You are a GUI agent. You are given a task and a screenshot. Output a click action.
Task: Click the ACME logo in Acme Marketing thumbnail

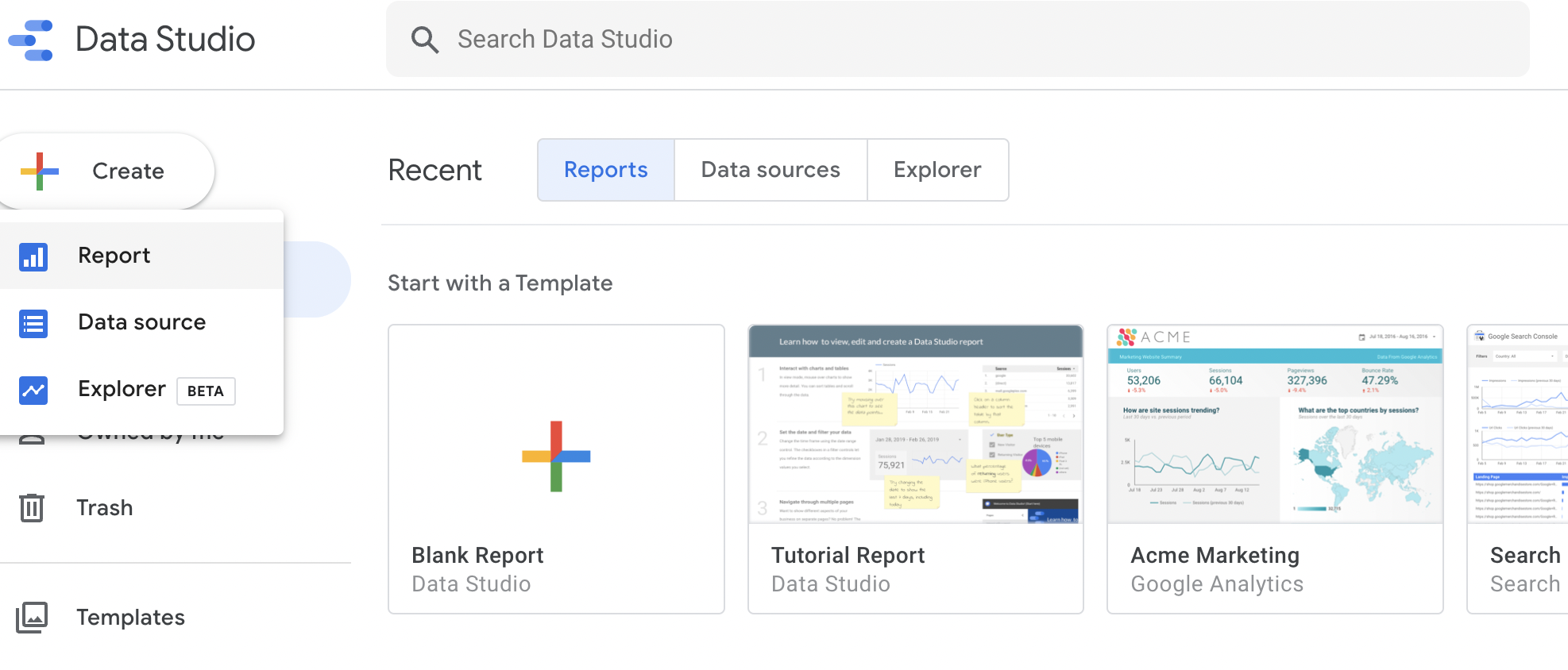[x=1153, y=337]
